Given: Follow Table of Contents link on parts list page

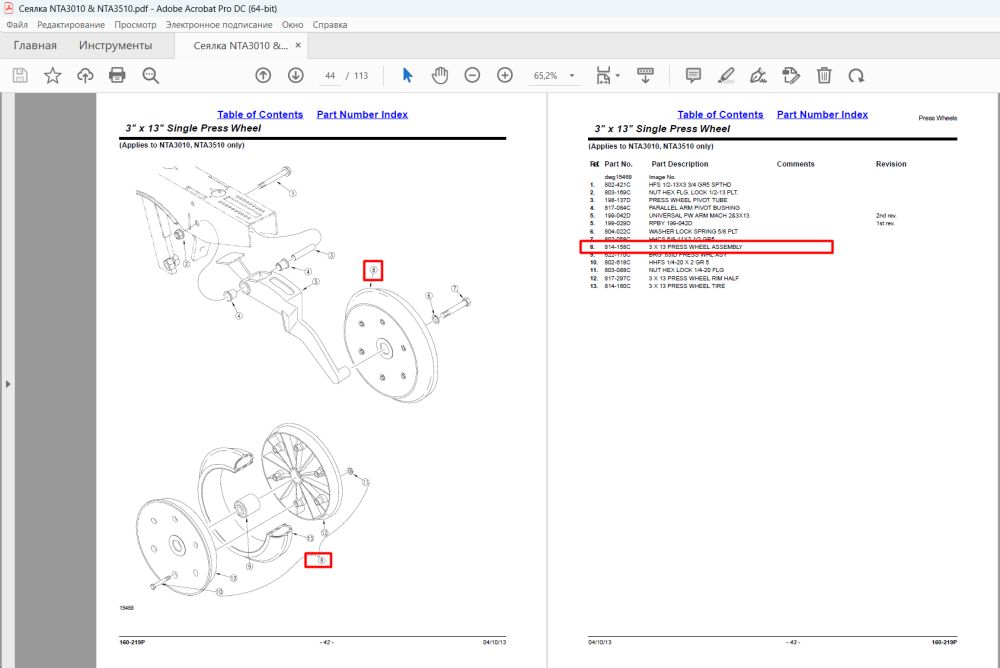Looking at the screenshot, I should click(x=720, y=114).
